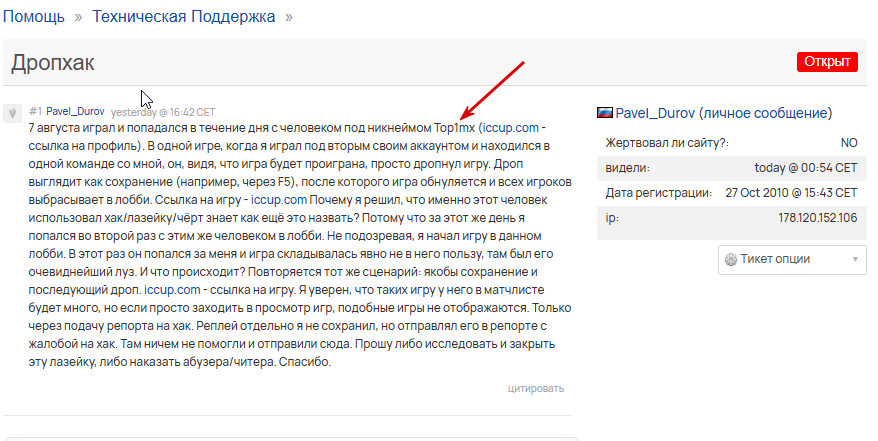
Task: Click the Дата регистрации label
Action: pyautogui.click(x=658, y=193)
